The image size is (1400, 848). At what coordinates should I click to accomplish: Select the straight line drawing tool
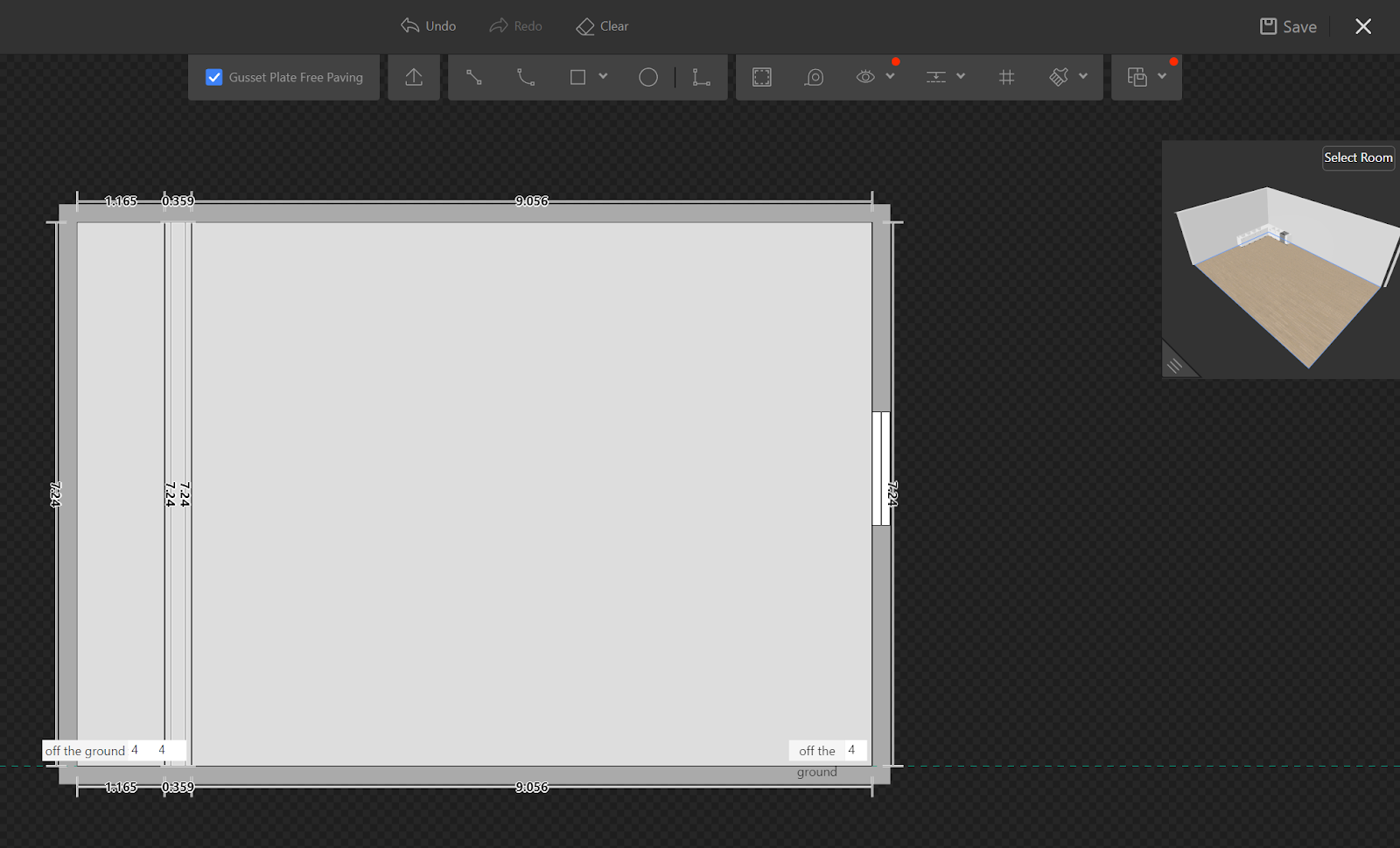[473, 77]
